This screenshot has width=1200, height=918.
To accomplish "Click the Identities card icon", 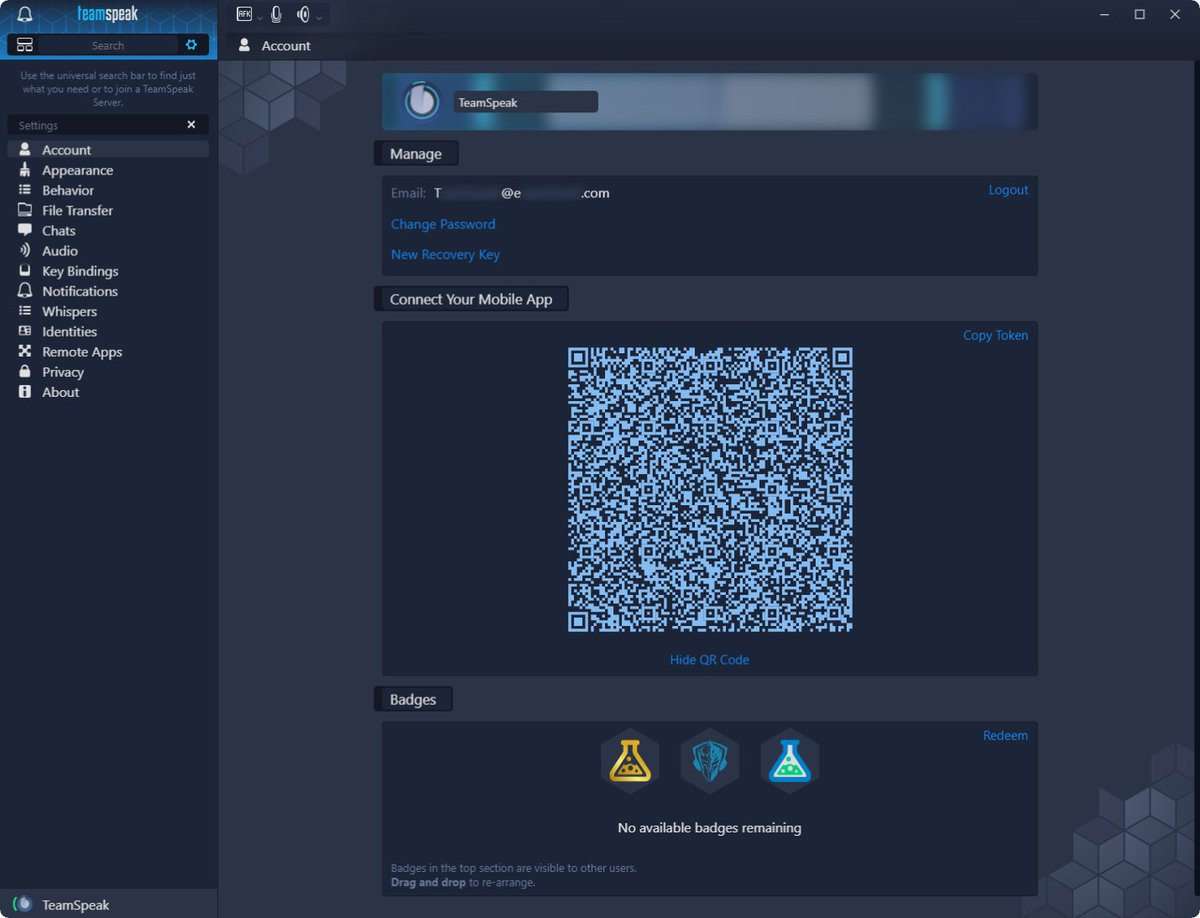I will tap(25, 331).
